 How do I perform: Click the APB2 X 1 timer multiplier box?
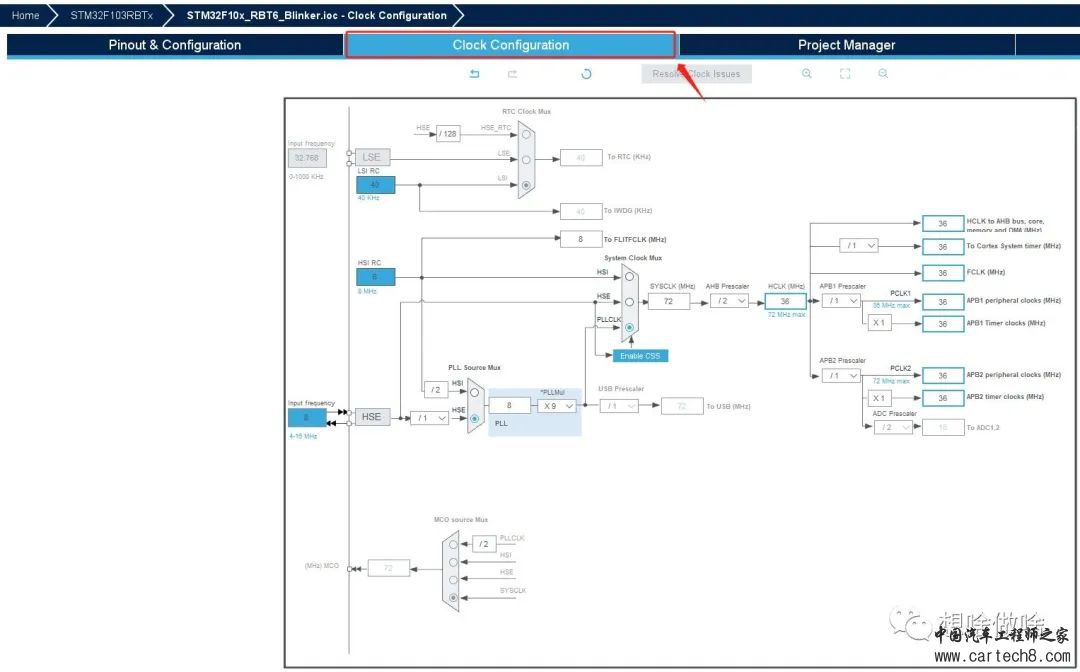879,398
